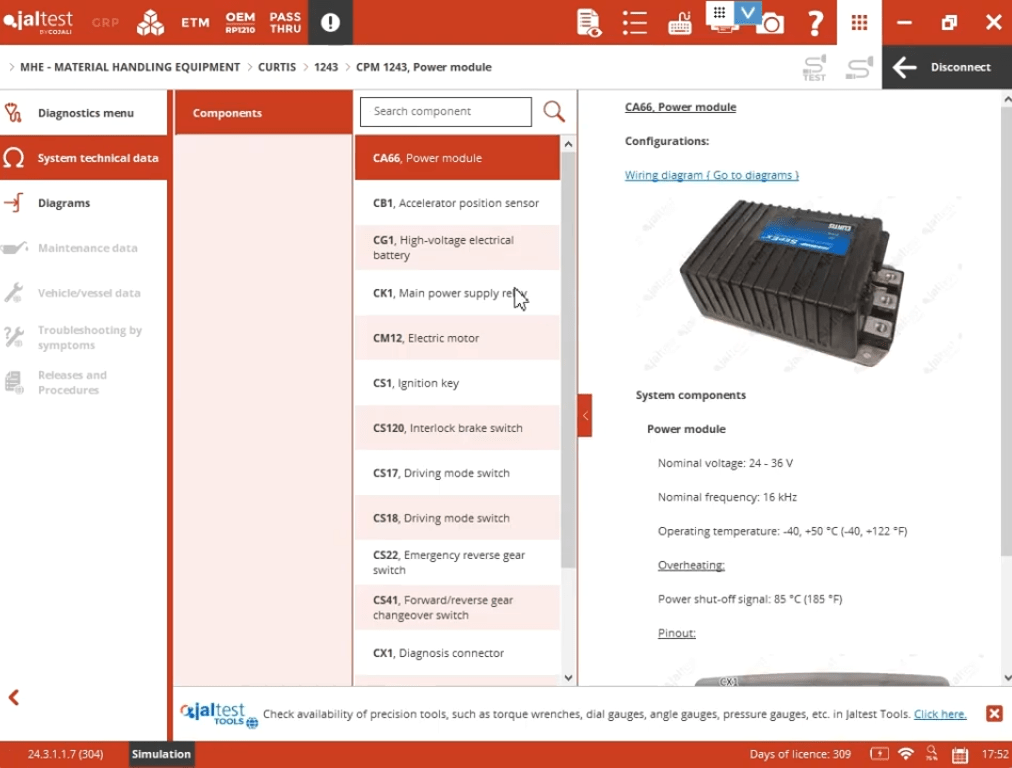Switch to the Diagrams section

click(84, 203)
